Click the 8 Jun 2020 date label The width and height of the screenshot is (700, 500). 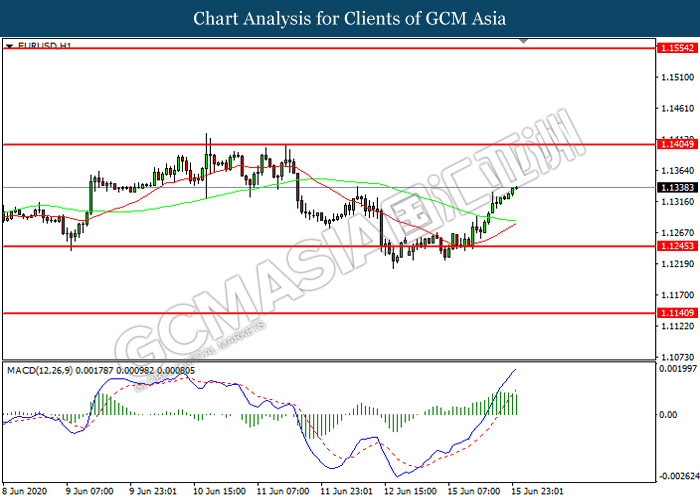point(24,492)
